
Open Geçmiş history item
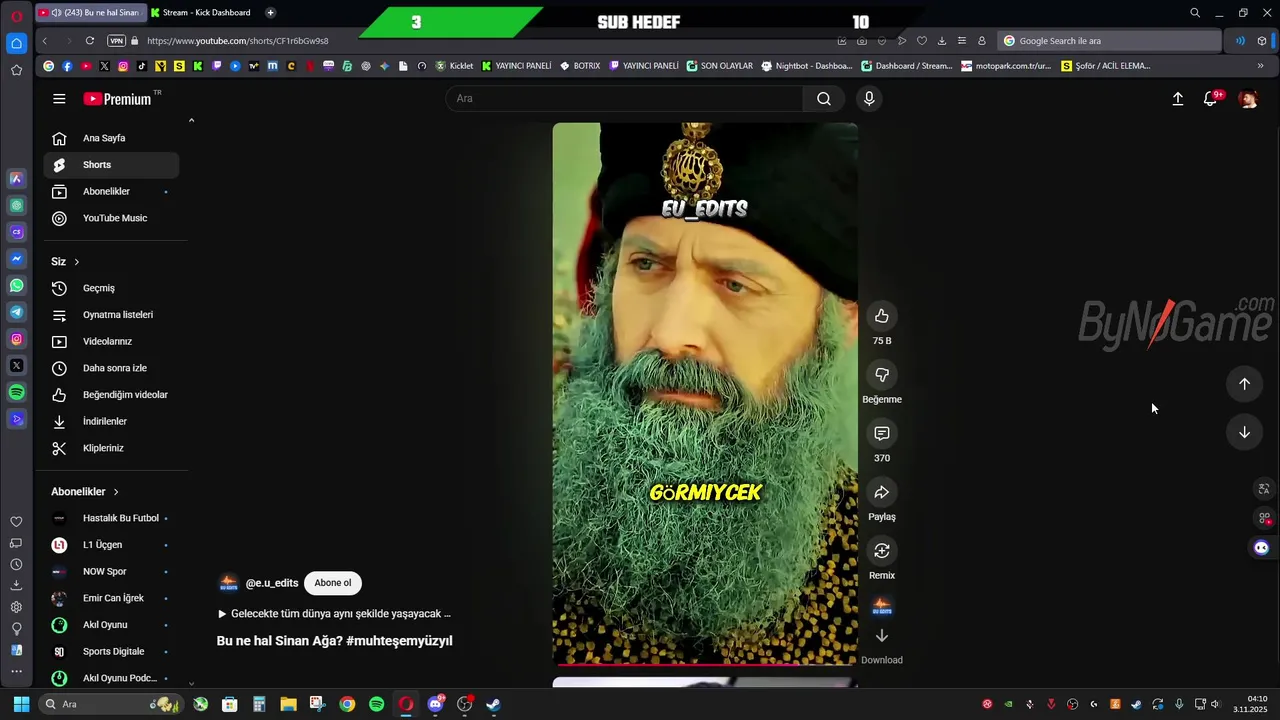click(x=111, y=288)
